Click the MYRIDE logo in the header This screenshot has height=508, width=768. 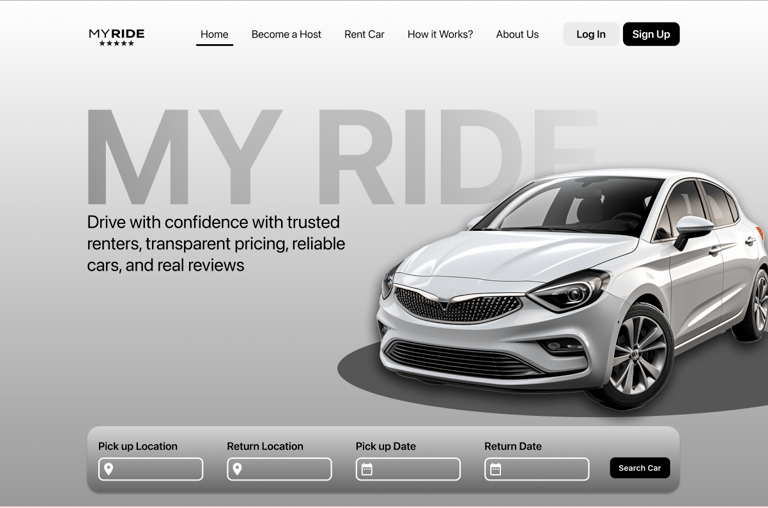click(x=117, y=37)
